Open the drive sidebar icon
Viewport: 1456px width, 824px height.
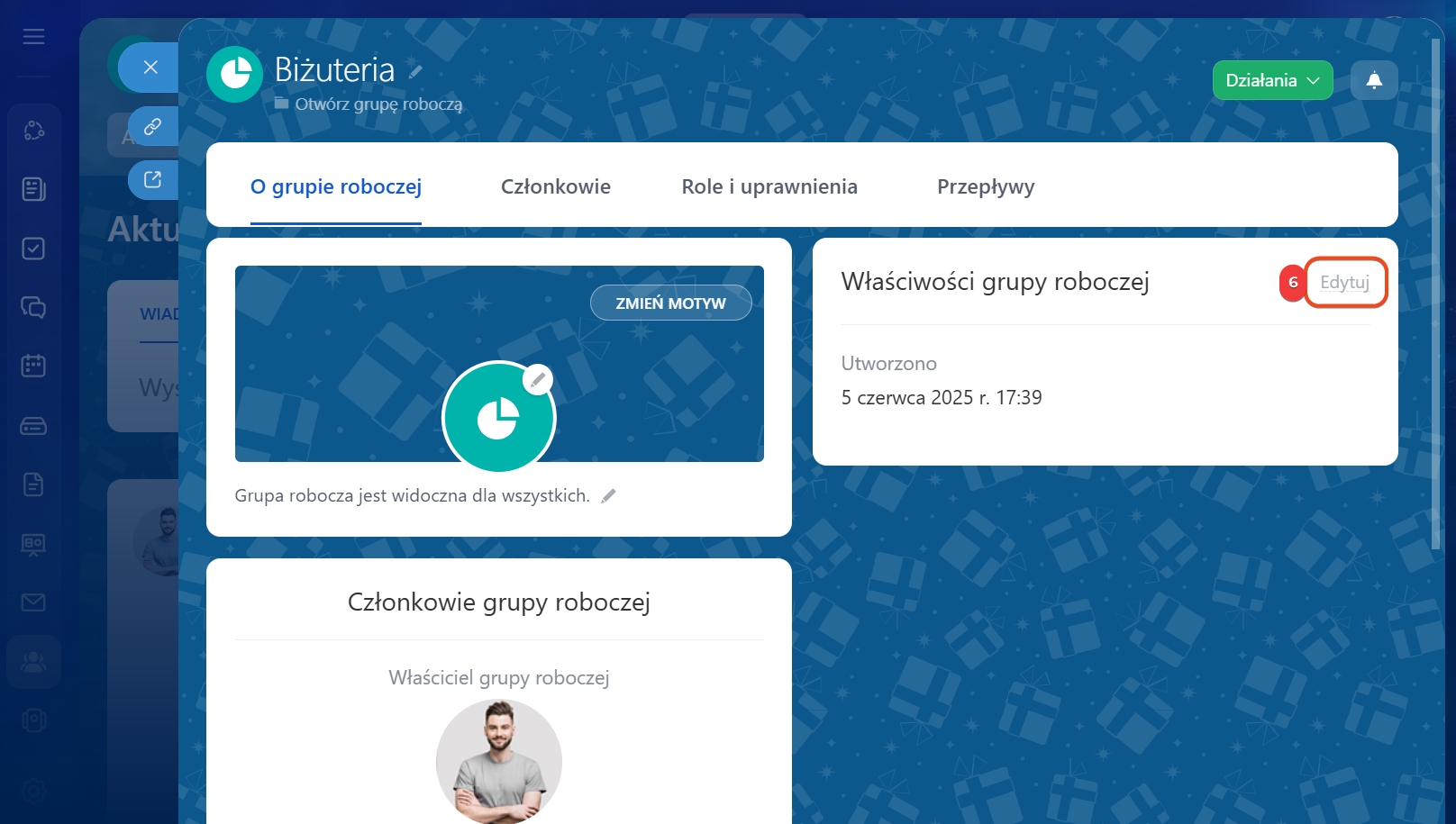(x=33, y=426)
